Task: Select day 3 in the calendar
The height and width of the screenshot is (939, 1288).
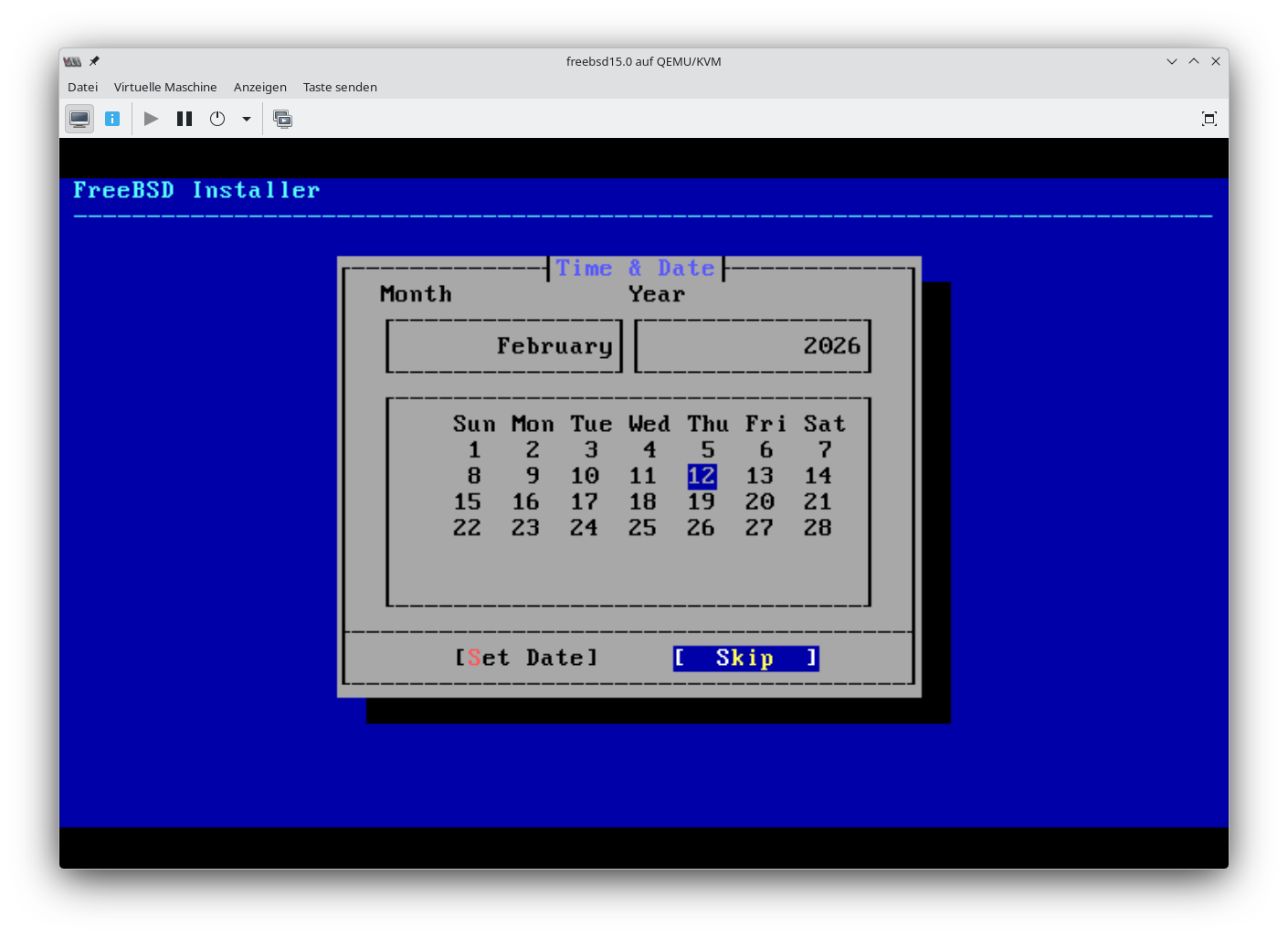Action: (x=591, y=450)
